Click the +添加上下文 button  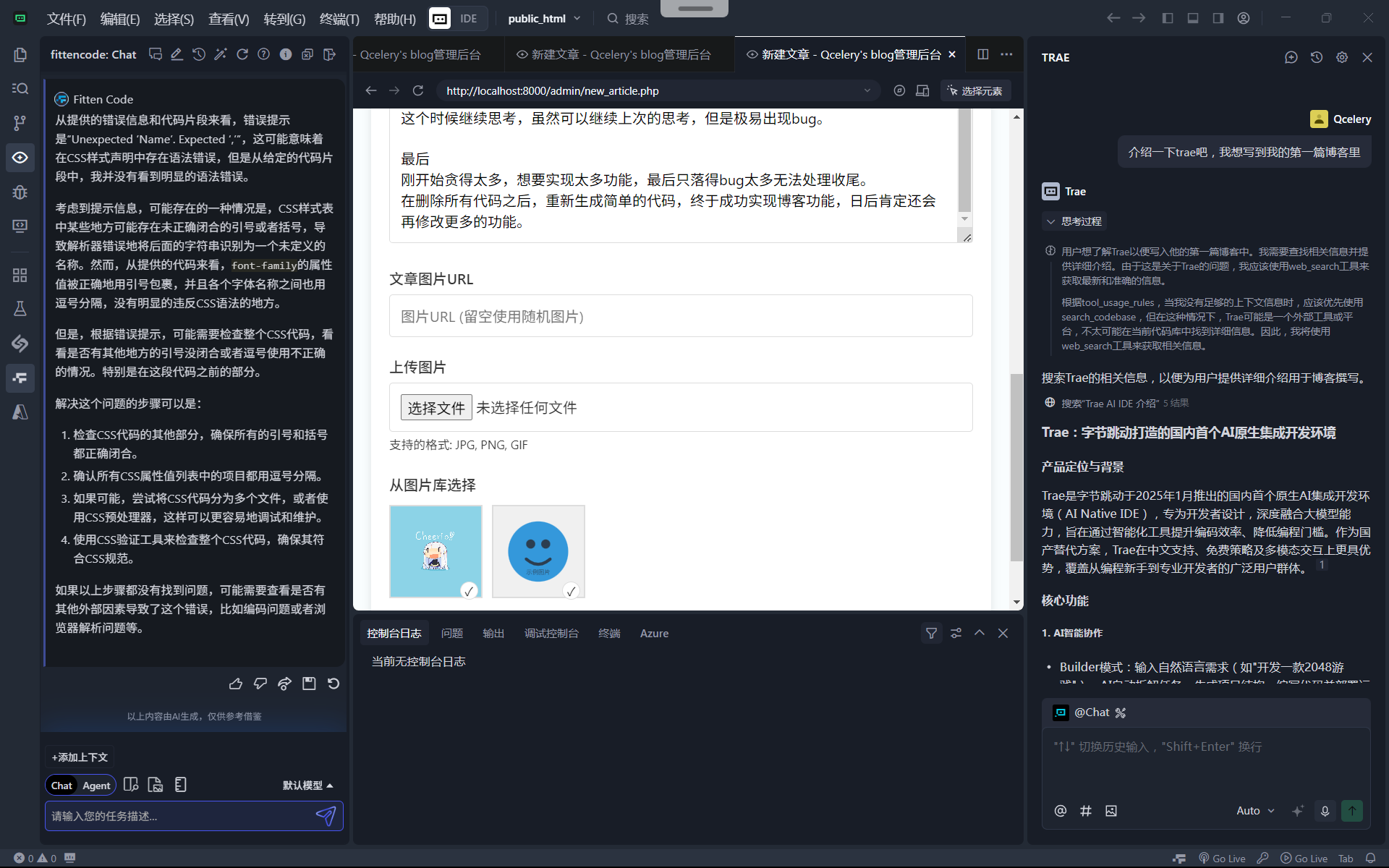pyautogui.click(x=80, y=757)
